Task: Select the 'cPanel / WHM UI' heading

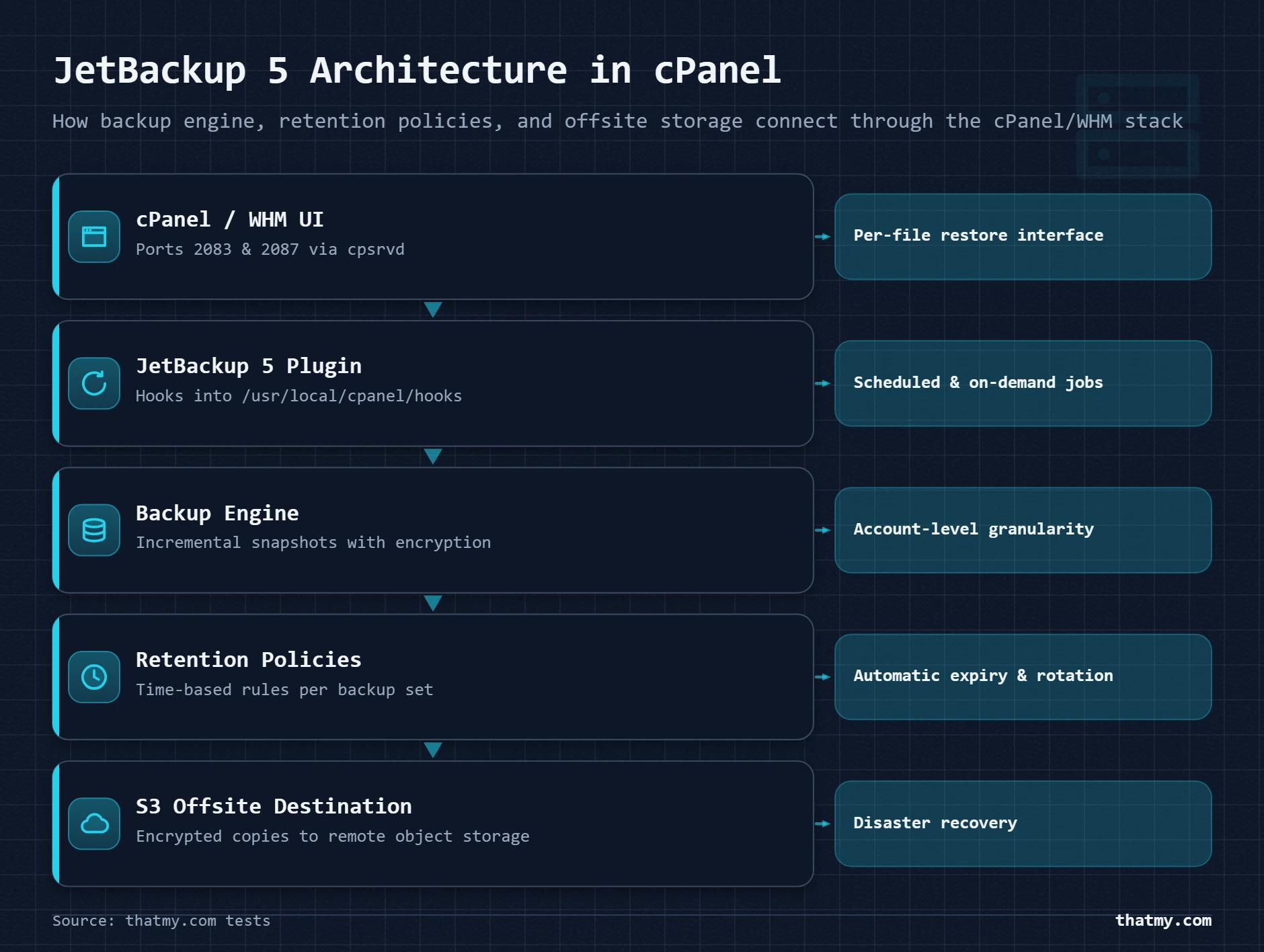Action: click(230, 220)
